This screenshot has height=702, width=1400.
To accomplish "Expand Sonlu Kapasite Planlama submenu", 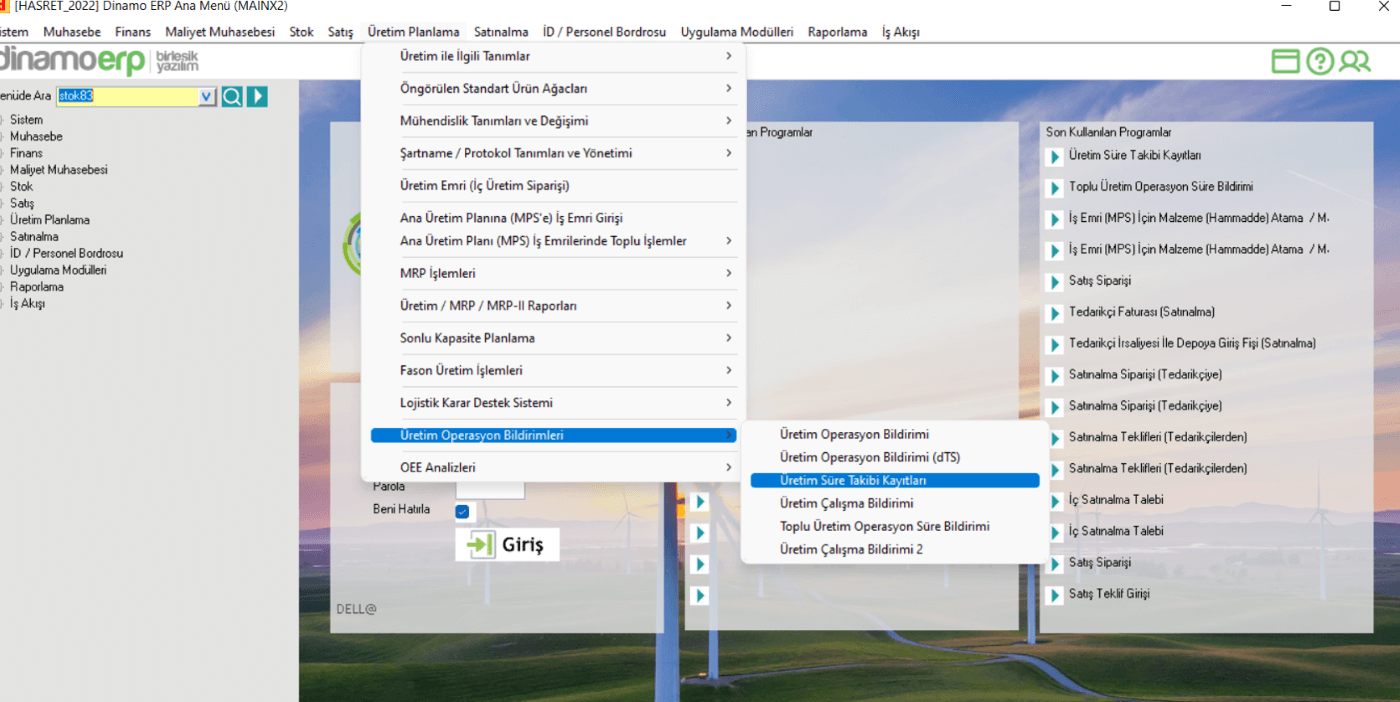I will point(553,338).
